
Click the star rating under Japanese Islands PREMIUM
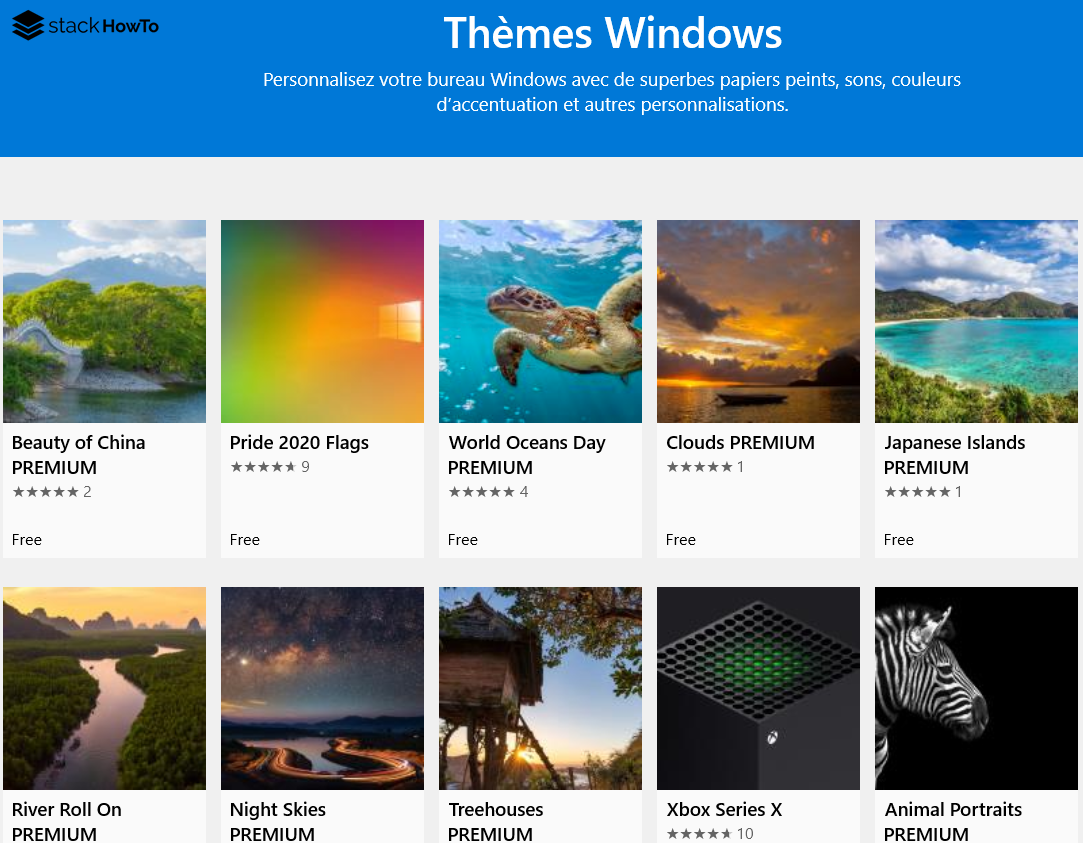tap(916, 491)
